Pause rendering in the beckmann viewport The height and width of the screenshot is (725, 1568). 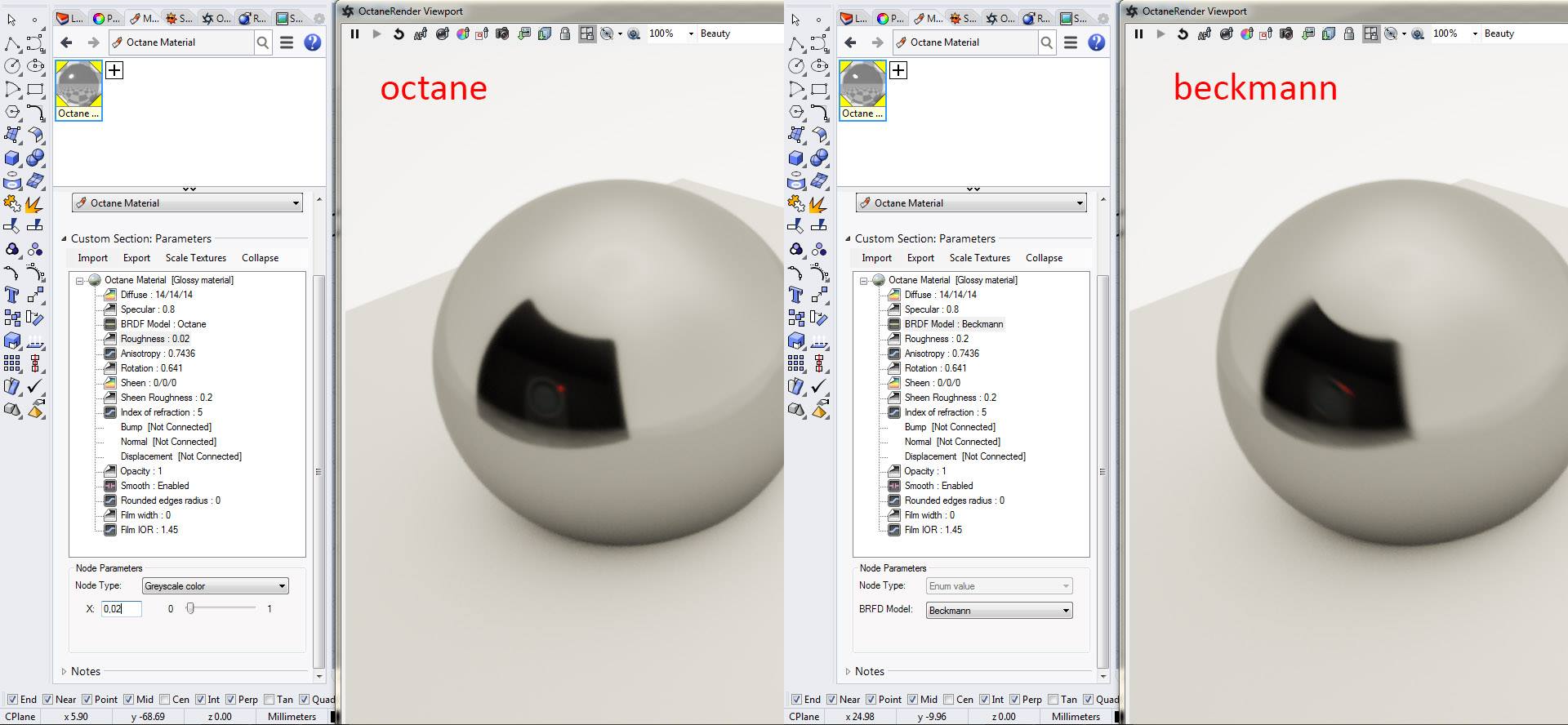pyautogui.click(x=1138, y=33)
